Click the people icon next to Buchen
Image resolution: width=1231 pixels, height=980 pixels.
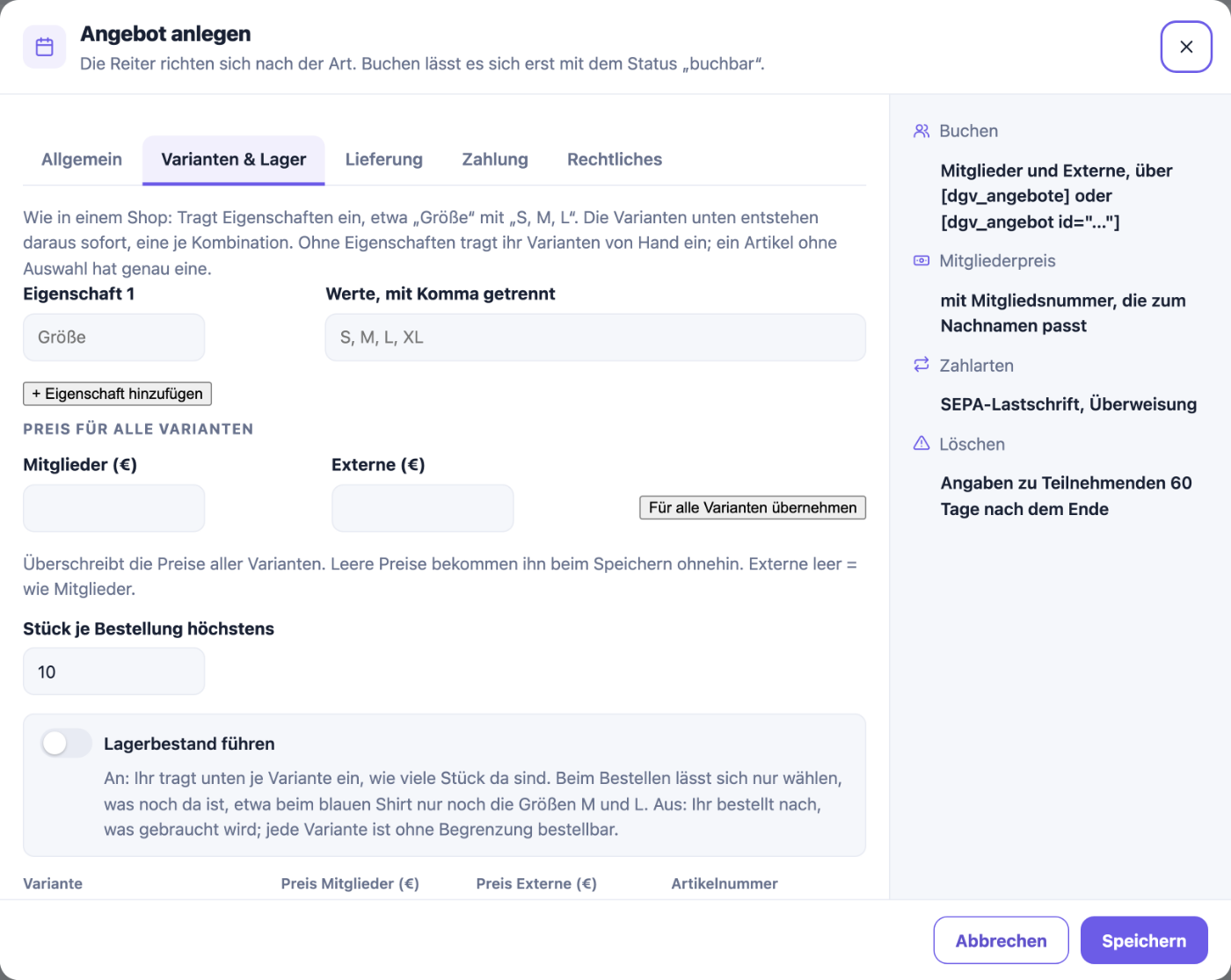tap(921, 131)
